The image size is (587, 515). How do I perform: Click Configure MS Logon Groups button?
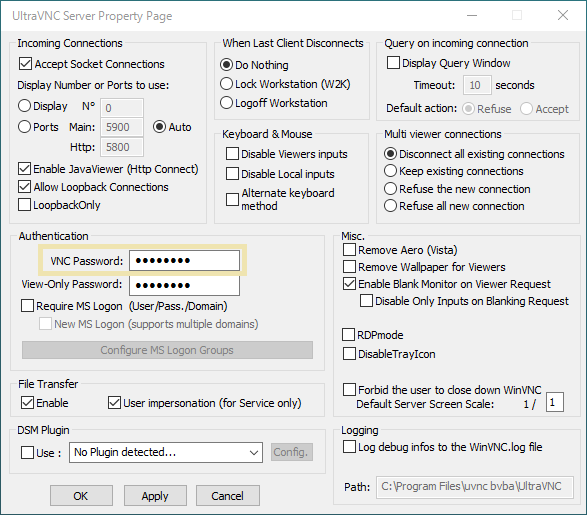(x=167, y=350)
